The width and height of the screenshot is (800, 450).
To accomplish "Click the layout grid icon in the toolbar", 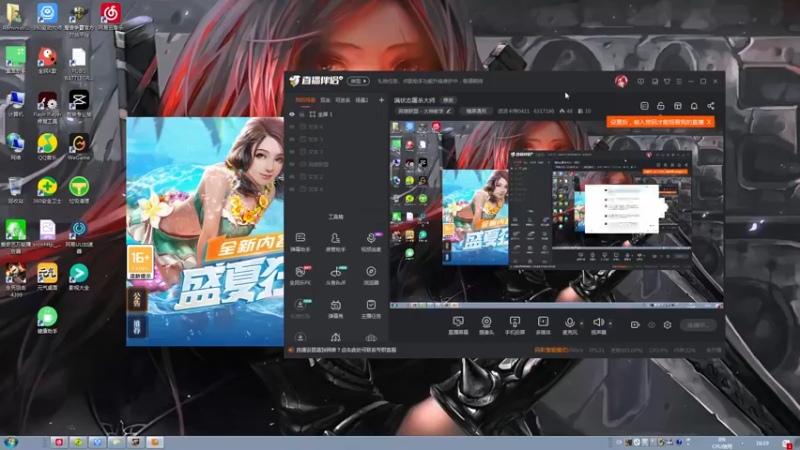I will (x=678, y=106).
